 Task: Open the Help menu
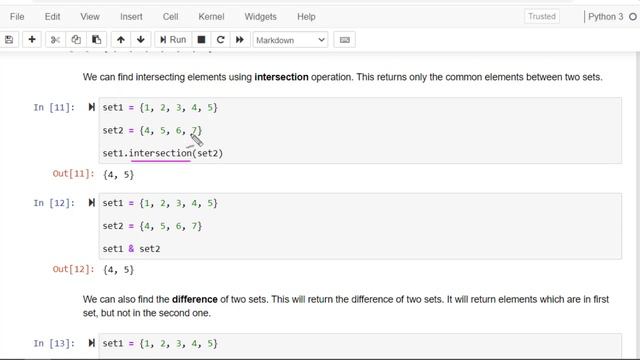[306, 17]
